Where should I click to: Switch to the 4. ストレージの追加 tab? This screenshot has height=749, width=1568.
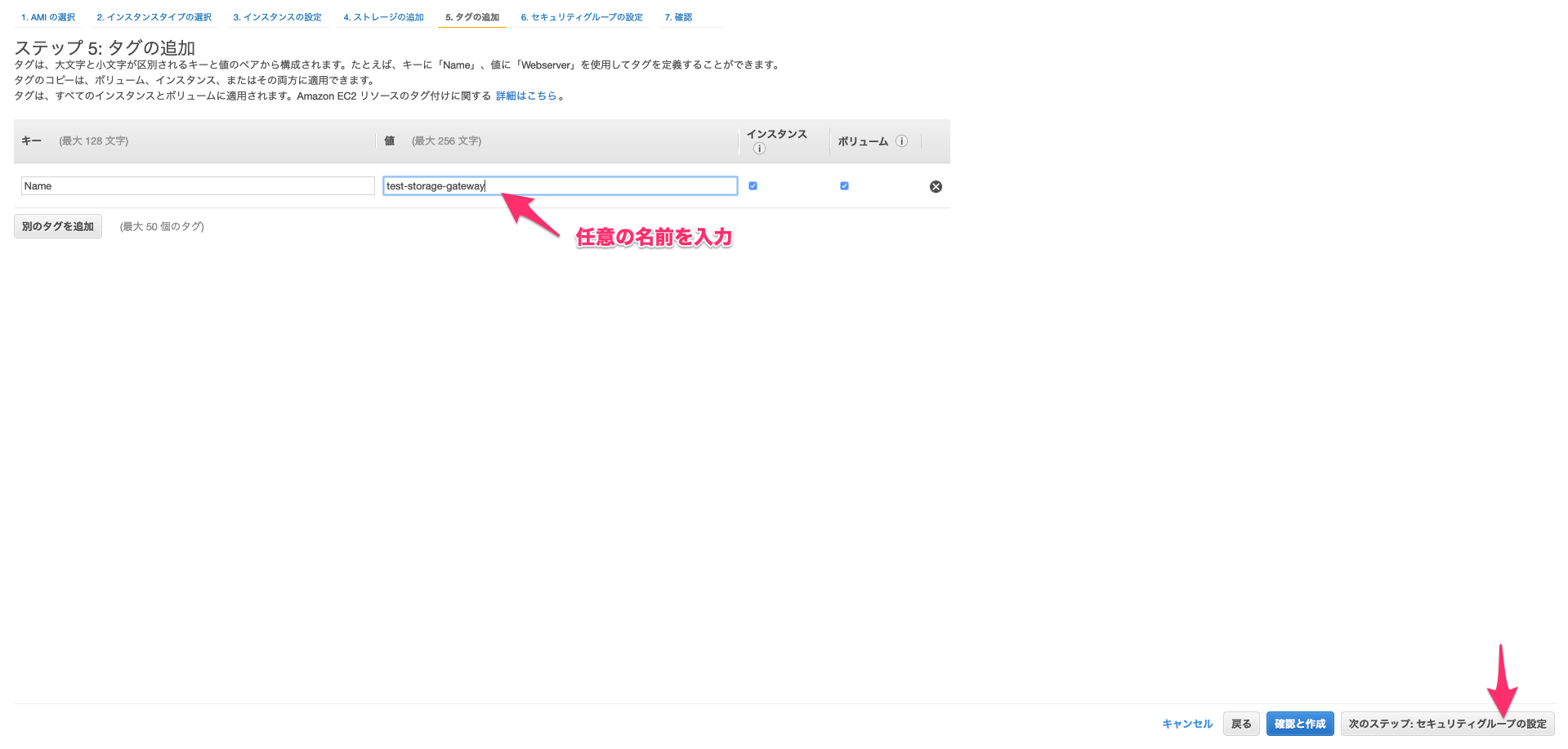point(383,16)
